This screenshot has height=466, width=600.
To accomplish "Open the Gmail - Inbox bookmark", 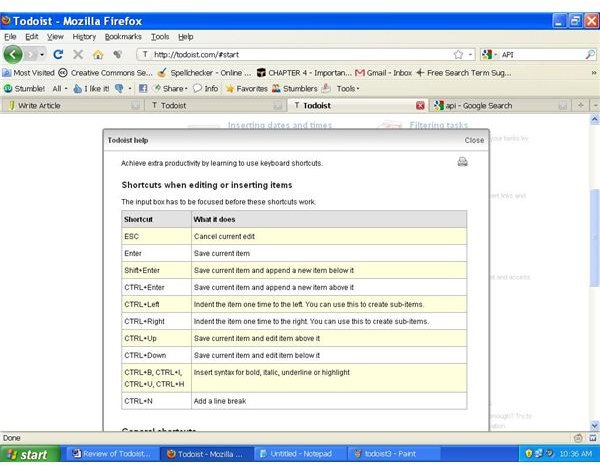I will (x=383, y=73).
